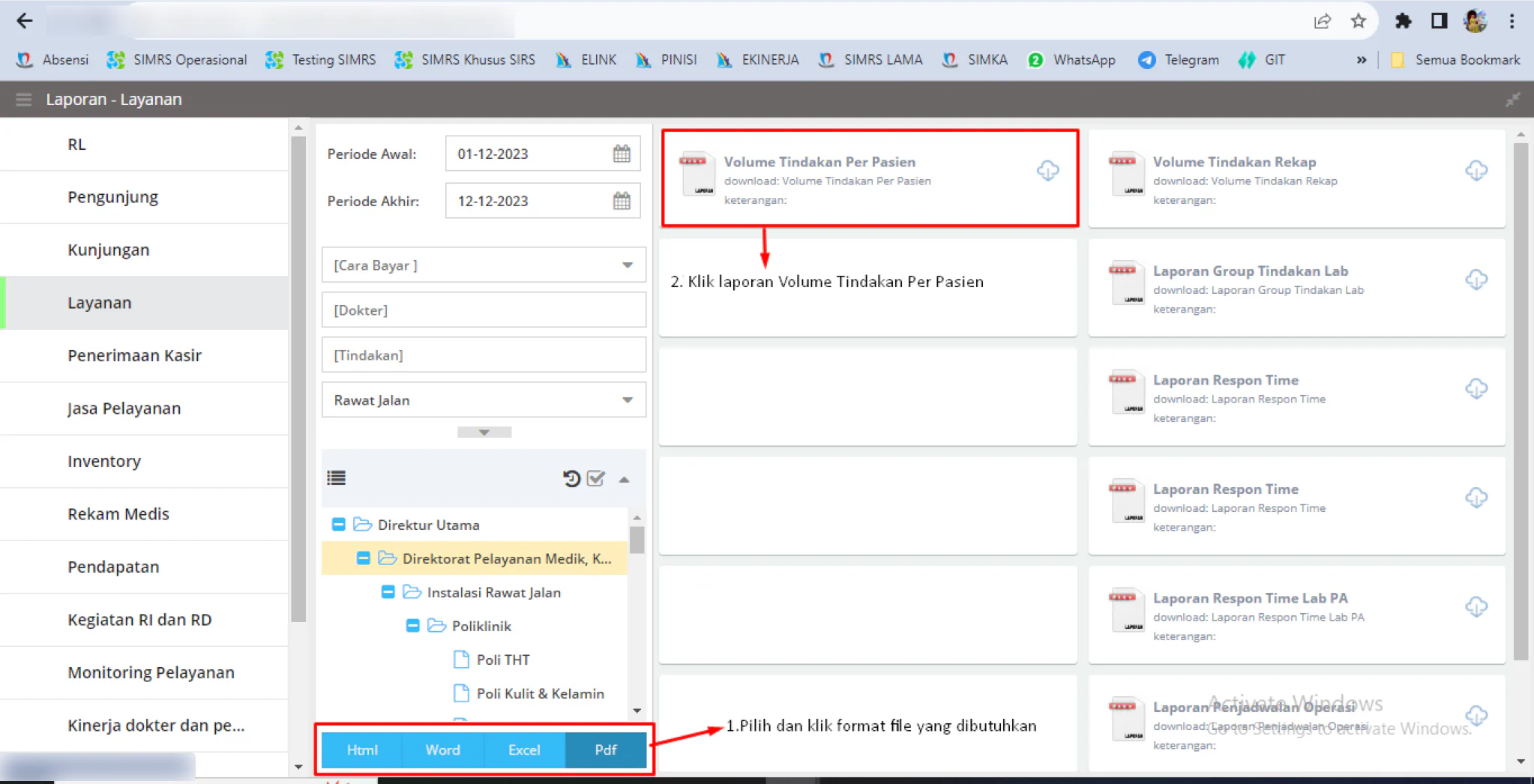Collapse the Poliklinik tree node
The width and height of the screenshot is (1534, 784).
(413, 626)
